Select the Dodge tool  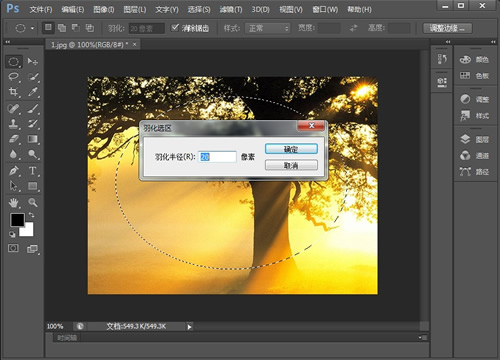(33, 154)
